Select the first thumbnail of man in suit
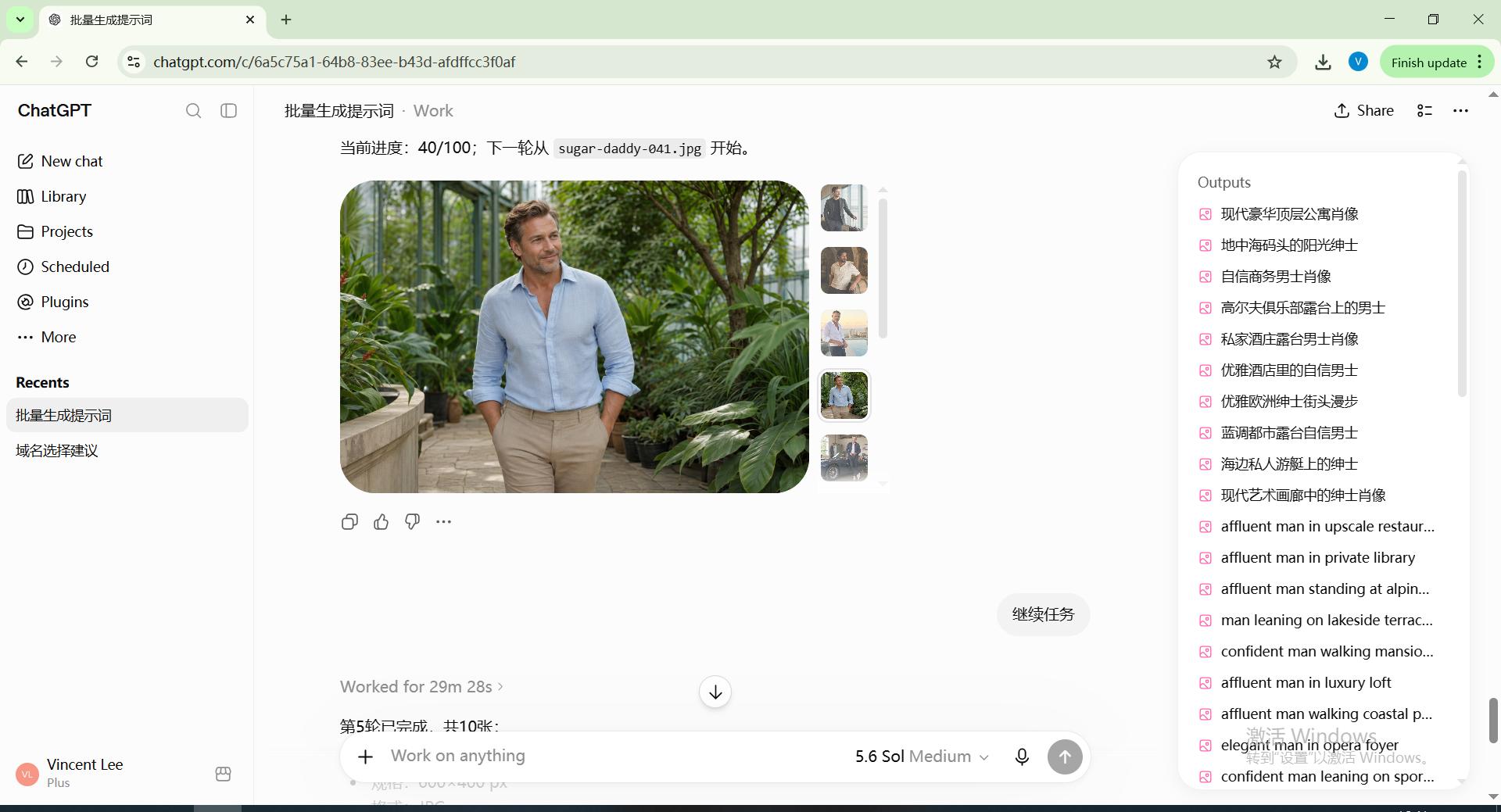The height and width of the screenshot is (812, 1501). pyautogui.click(x=844, y=208)
